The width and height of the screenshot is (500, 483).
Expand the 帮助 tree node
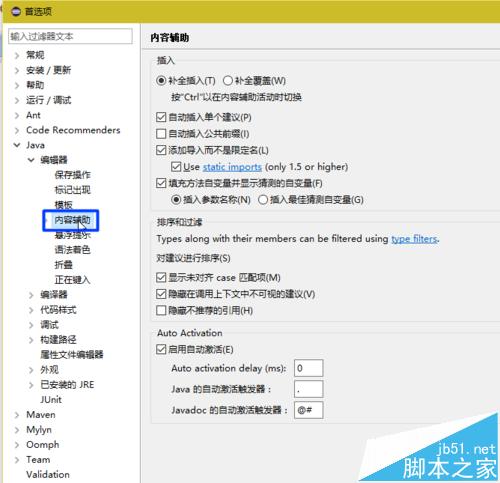tap(17, 85)
